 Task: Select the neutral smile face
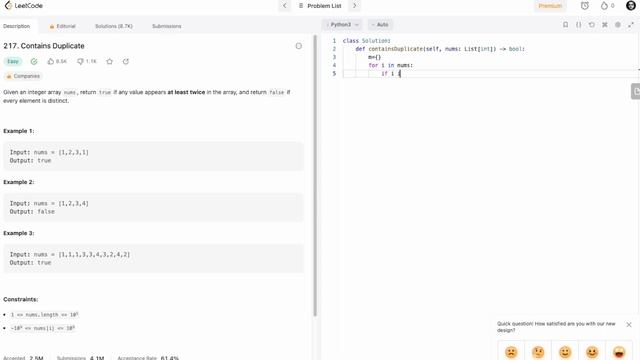[565, 352]
